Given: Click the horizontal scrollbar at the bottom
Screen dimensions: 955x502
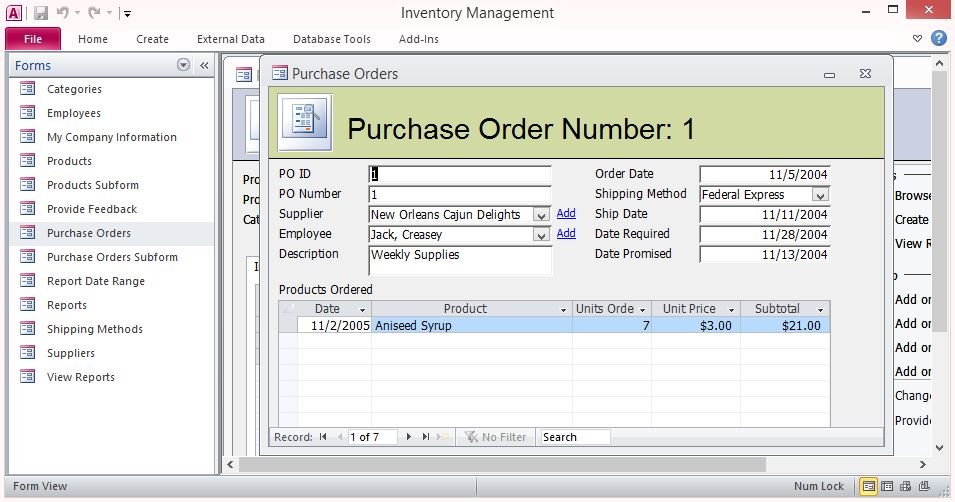Looking at the screenshot, I should tap(500, 465).
